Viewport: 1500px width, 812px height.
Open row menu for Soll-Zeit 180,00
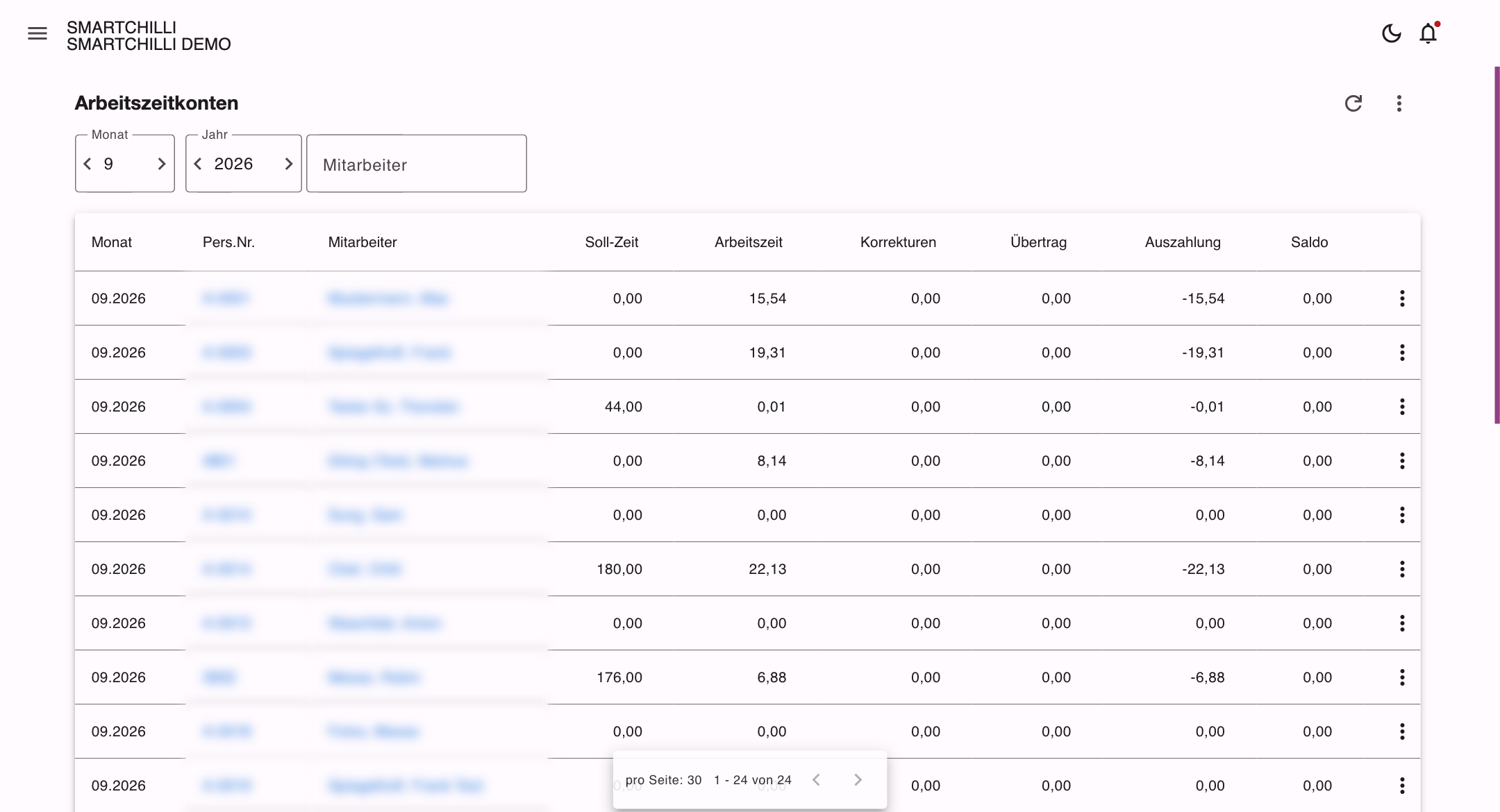click(x=1402, y=569)
